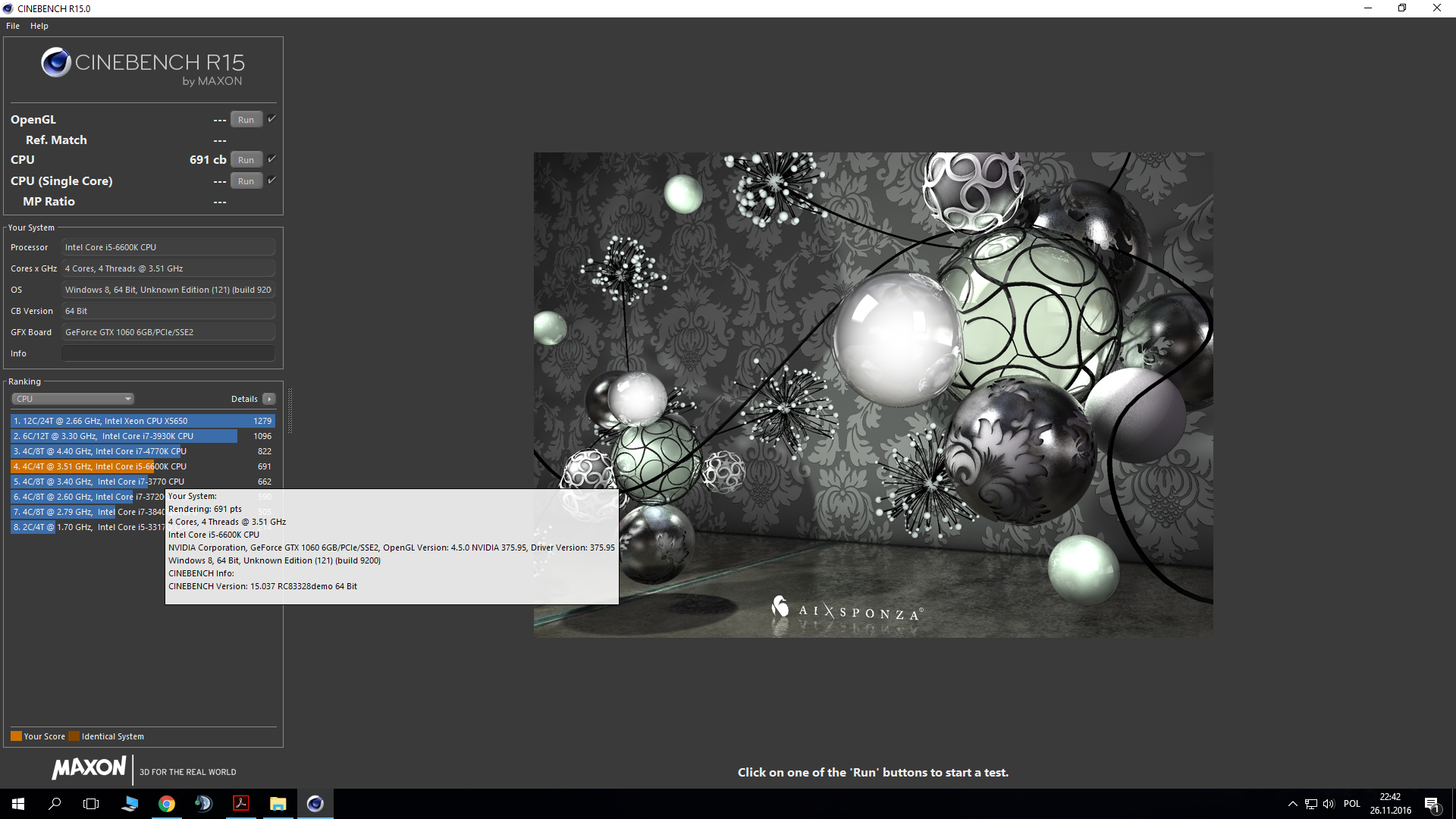1456x819 pixels.
Task: Click the empty Info input field
Action: pos(168,353)
